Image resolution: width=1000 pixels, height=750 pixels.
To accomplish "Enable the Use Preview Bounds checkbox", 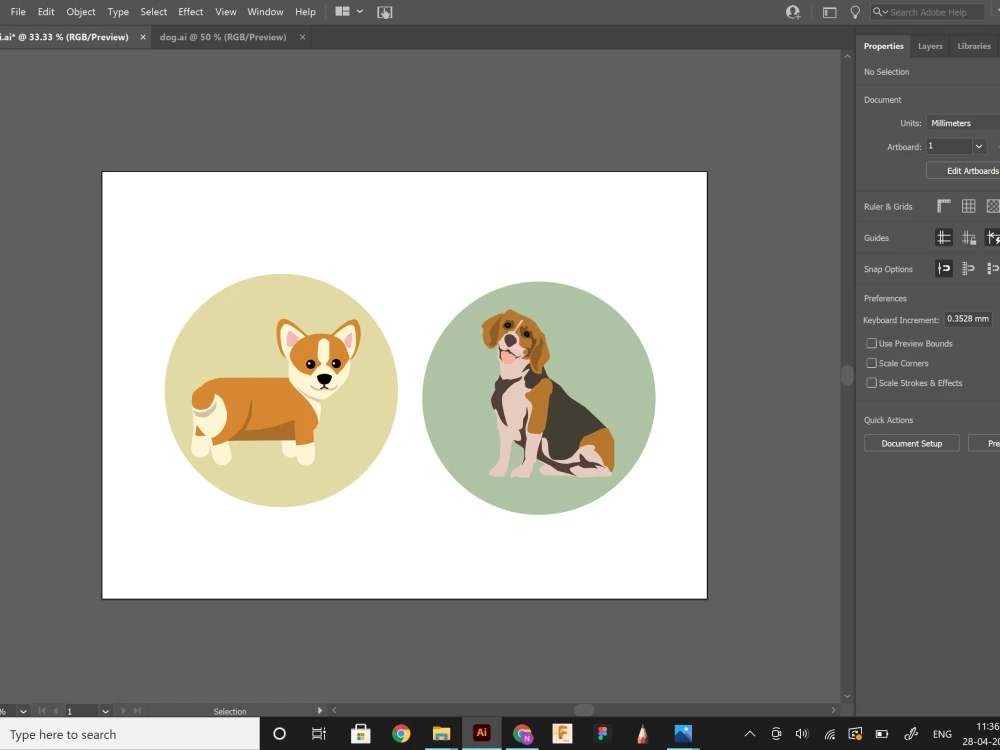I will (871, 343).
